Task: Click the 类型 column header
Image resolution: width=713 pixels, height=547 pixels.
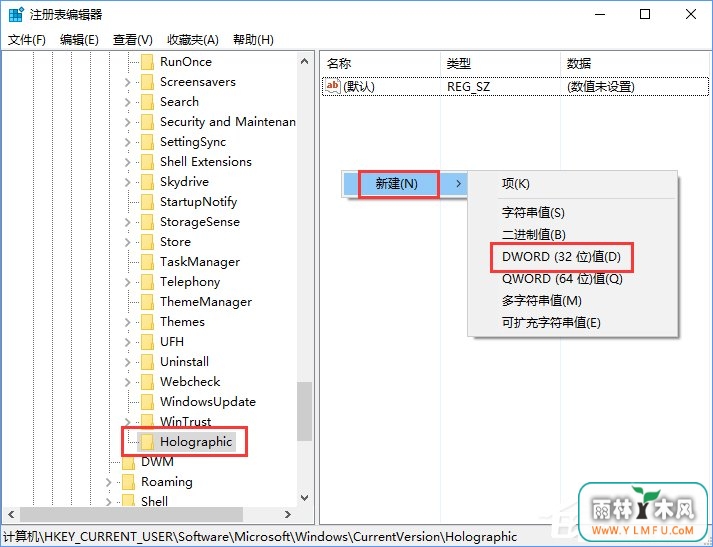Action: 500,64
